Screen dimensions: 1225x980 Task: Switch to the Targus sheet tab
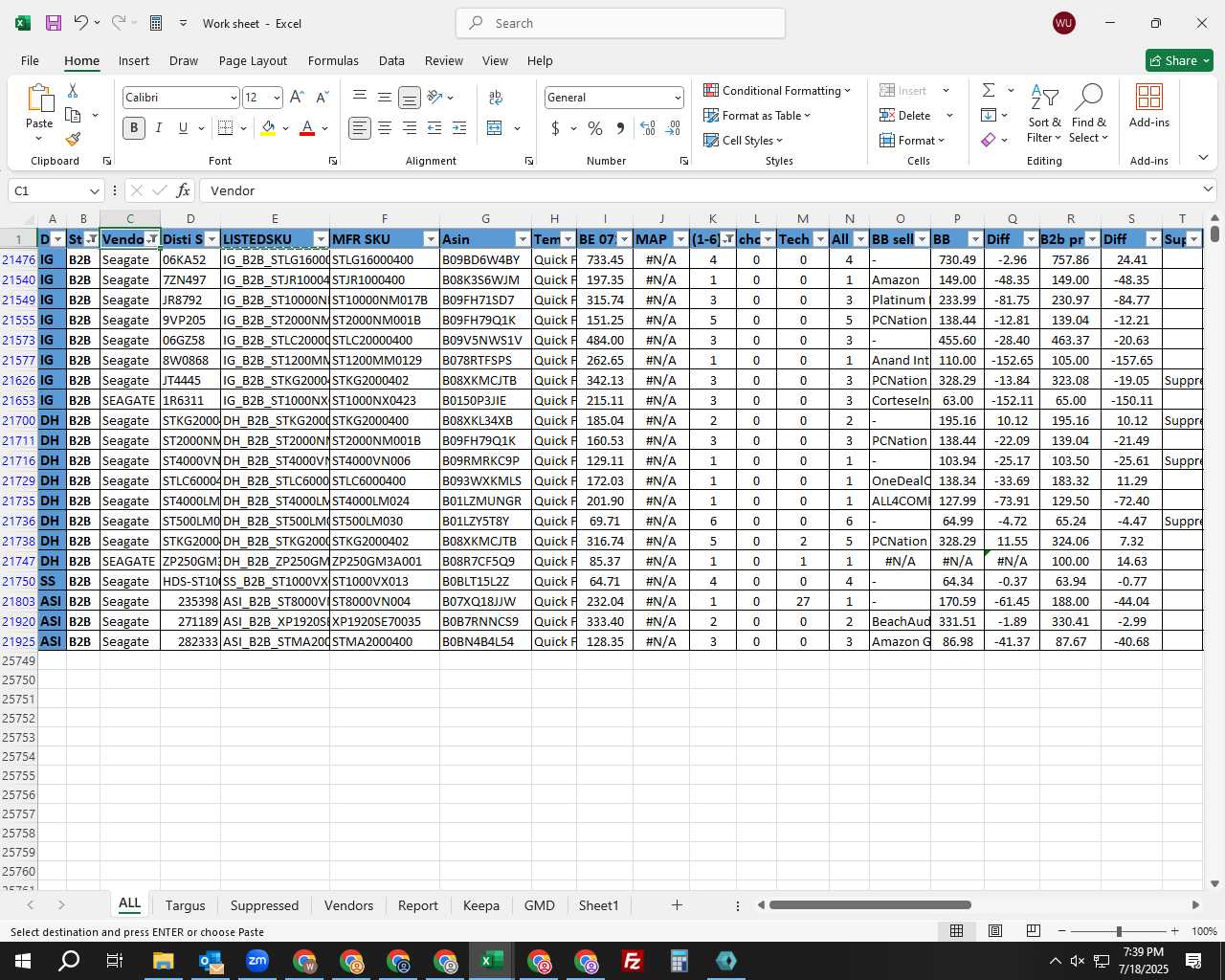click(x=185, y=905)
